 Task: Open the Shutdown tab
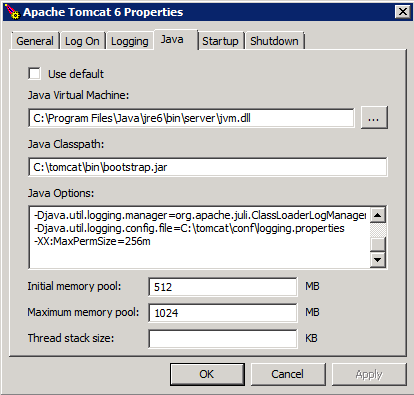[274, 41]
